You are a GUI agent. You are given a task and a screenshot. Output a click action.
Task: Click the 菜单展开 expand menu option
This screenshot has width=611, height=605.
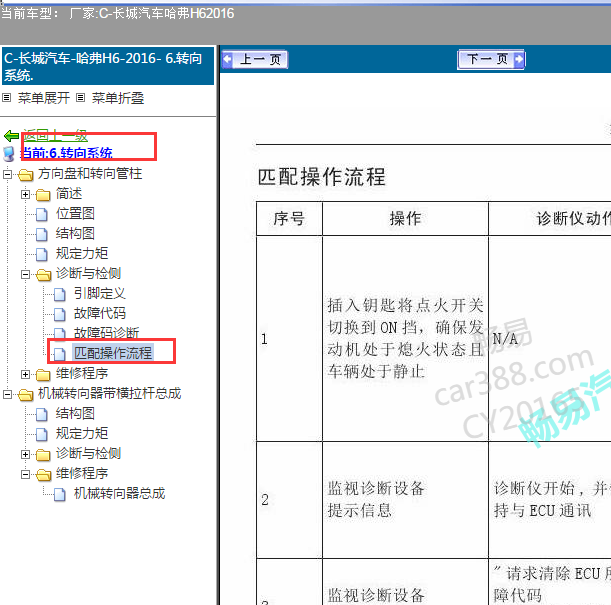[44, 98]
